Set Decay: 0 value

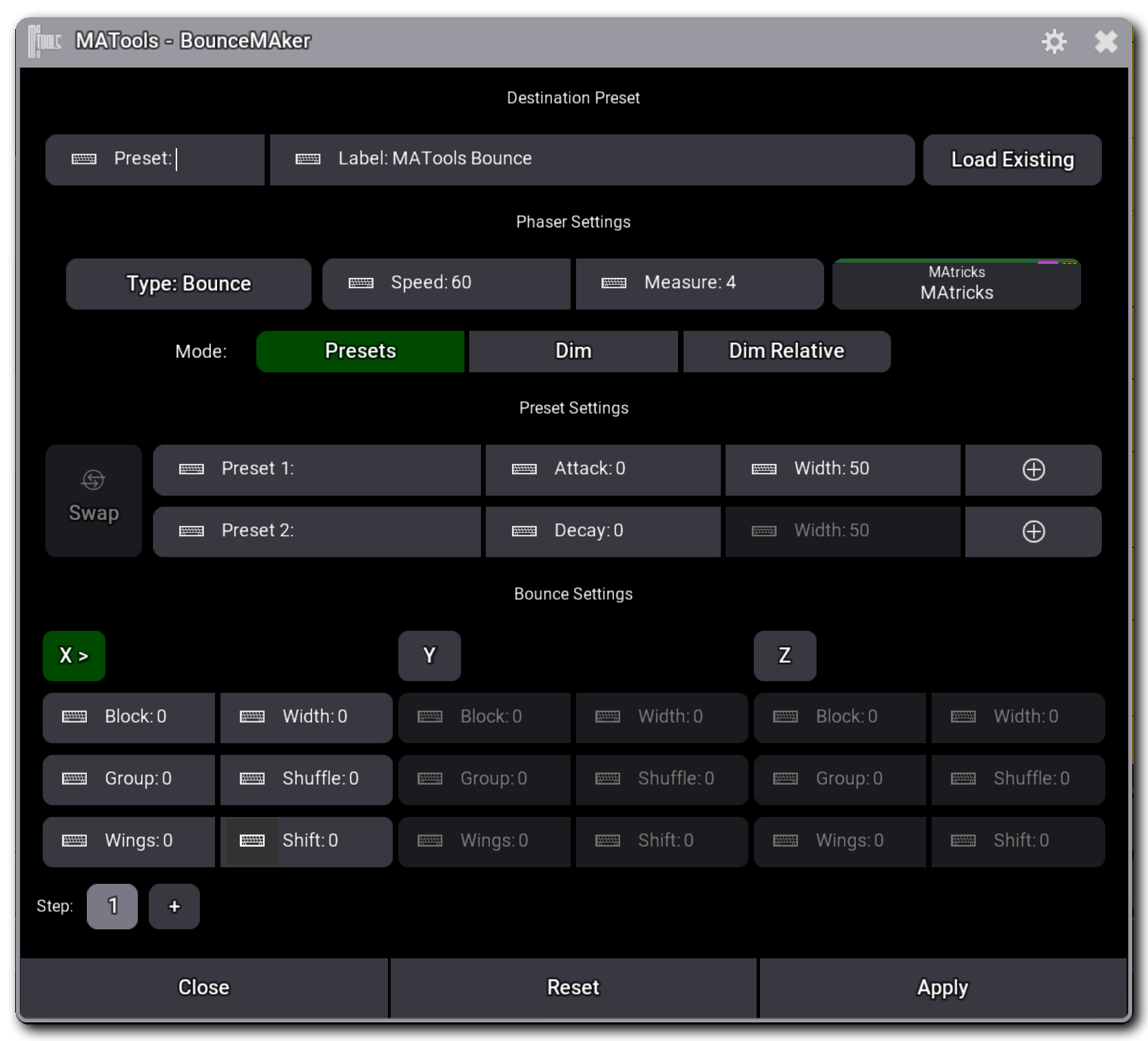[x=603, y=532]
